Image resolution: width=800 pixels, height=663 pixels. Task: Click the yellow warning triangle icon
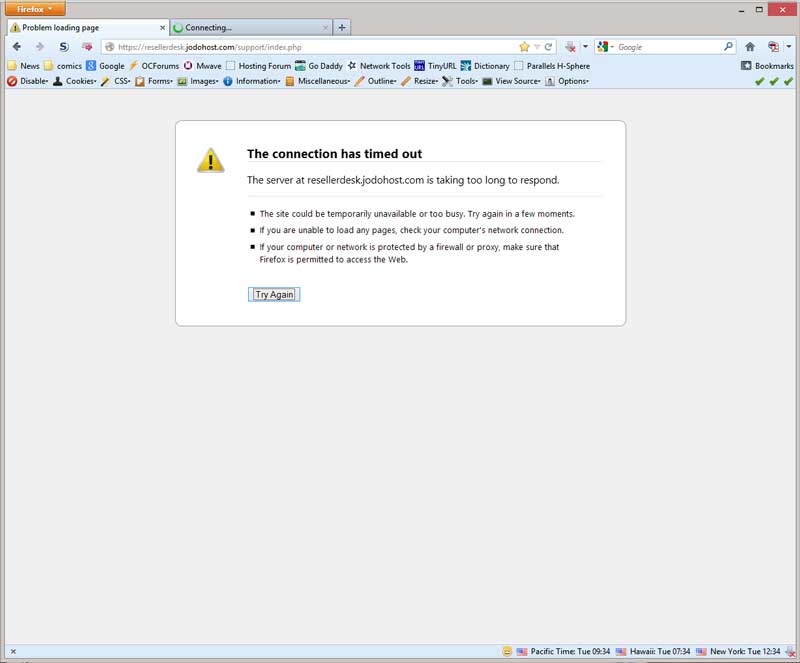pyautogui.click(x=211, y=160)
